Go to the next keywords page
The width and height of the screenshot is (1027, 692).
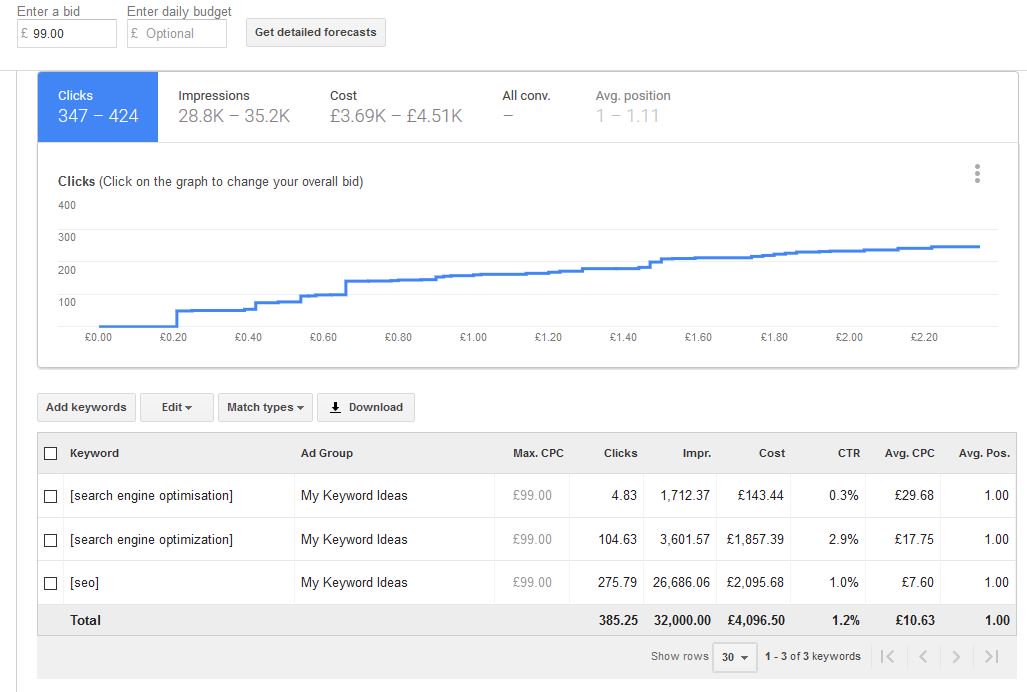(956, 656)
